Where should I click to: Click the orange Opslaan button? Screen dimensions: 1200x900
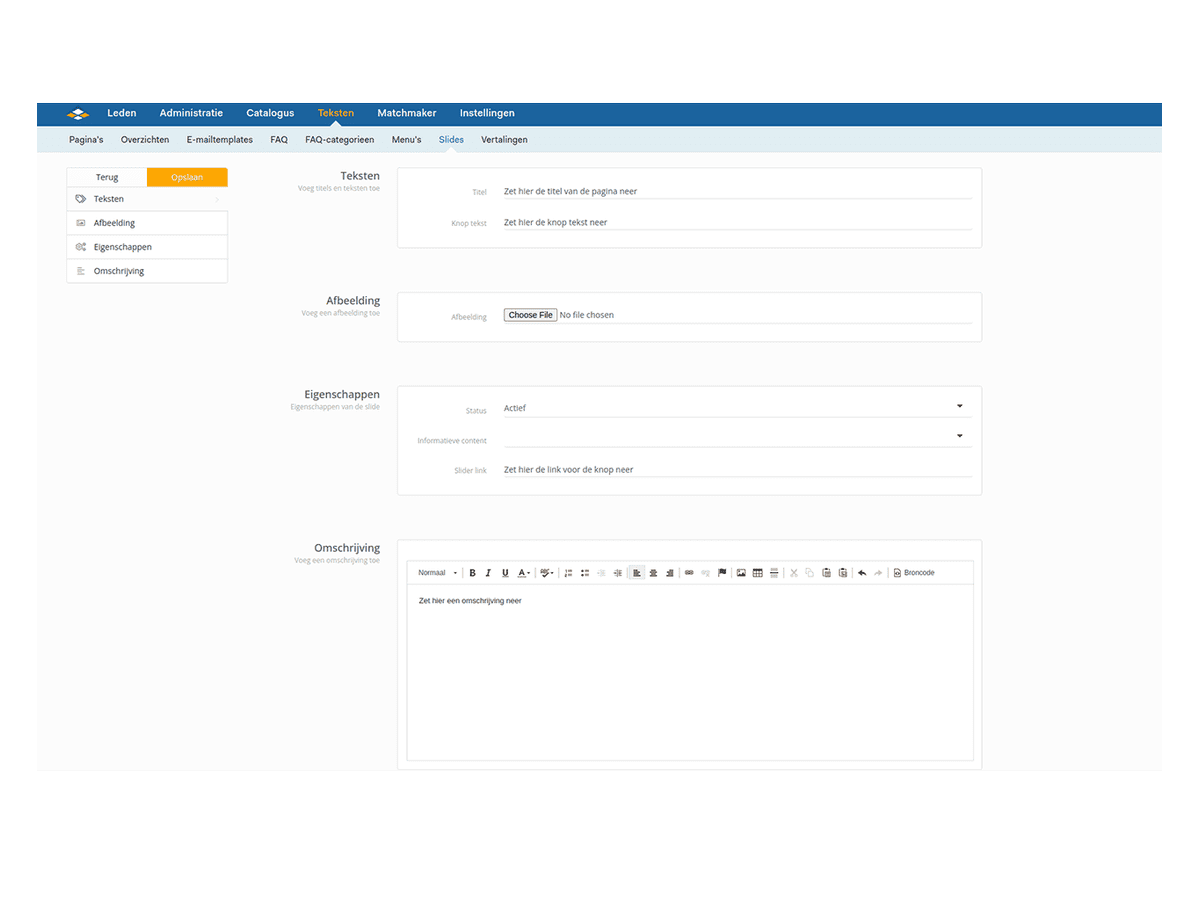187,177
